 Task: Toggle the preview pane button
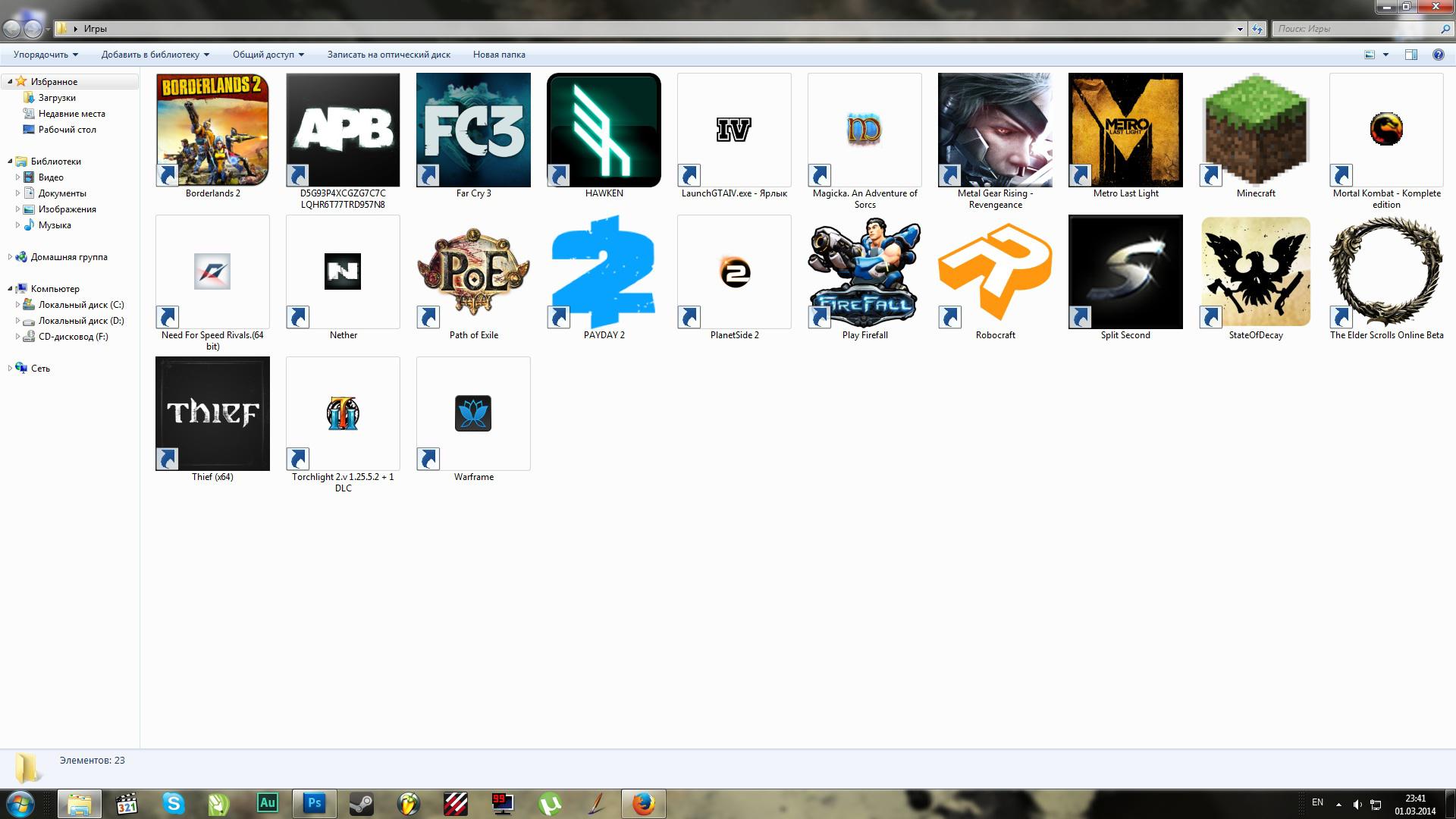tap(1410, 55)
